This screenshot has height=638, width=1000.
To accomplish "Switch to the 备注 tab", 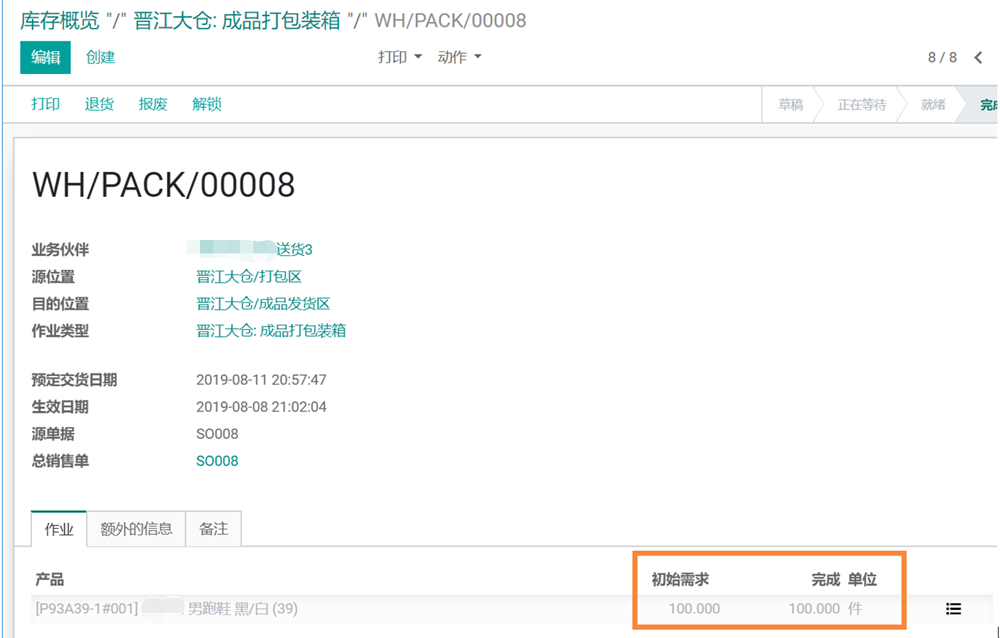I will [214, 529].
